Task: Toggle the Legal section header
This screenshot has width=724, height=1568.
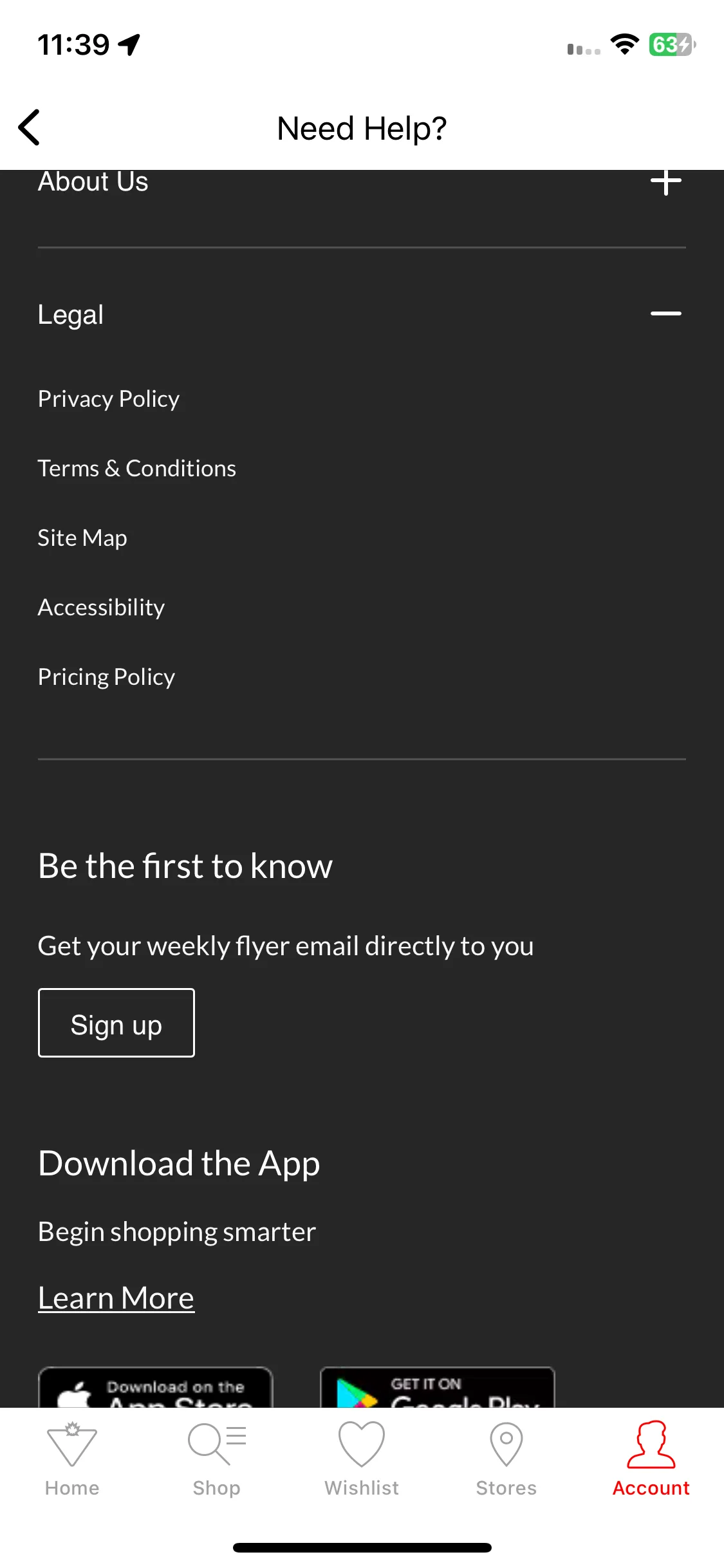Action: pos(362,314)
